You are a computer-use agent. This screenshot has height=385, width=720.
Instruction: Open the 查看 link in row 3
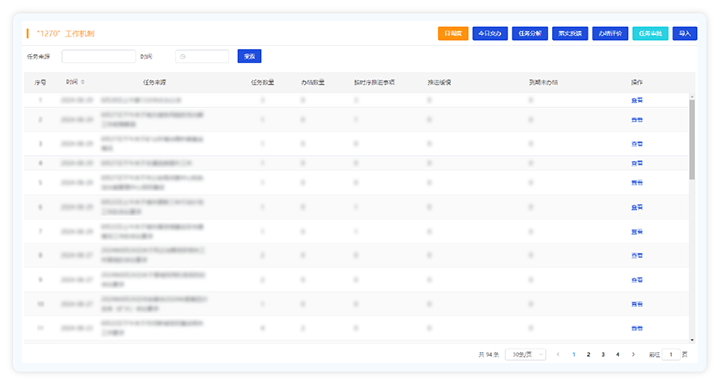tap(637, 144)
